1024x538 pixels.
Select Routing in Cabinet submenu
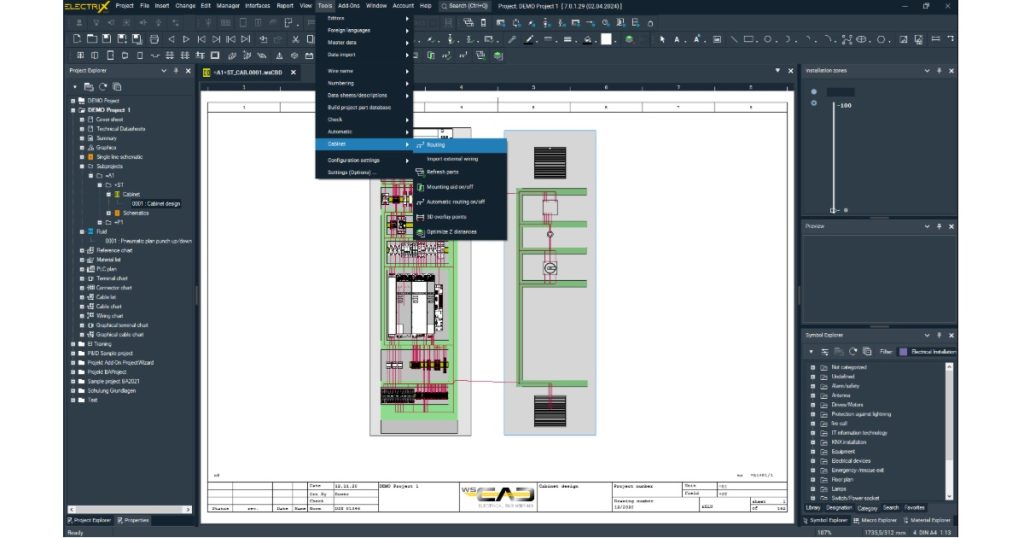click(460, 145)
